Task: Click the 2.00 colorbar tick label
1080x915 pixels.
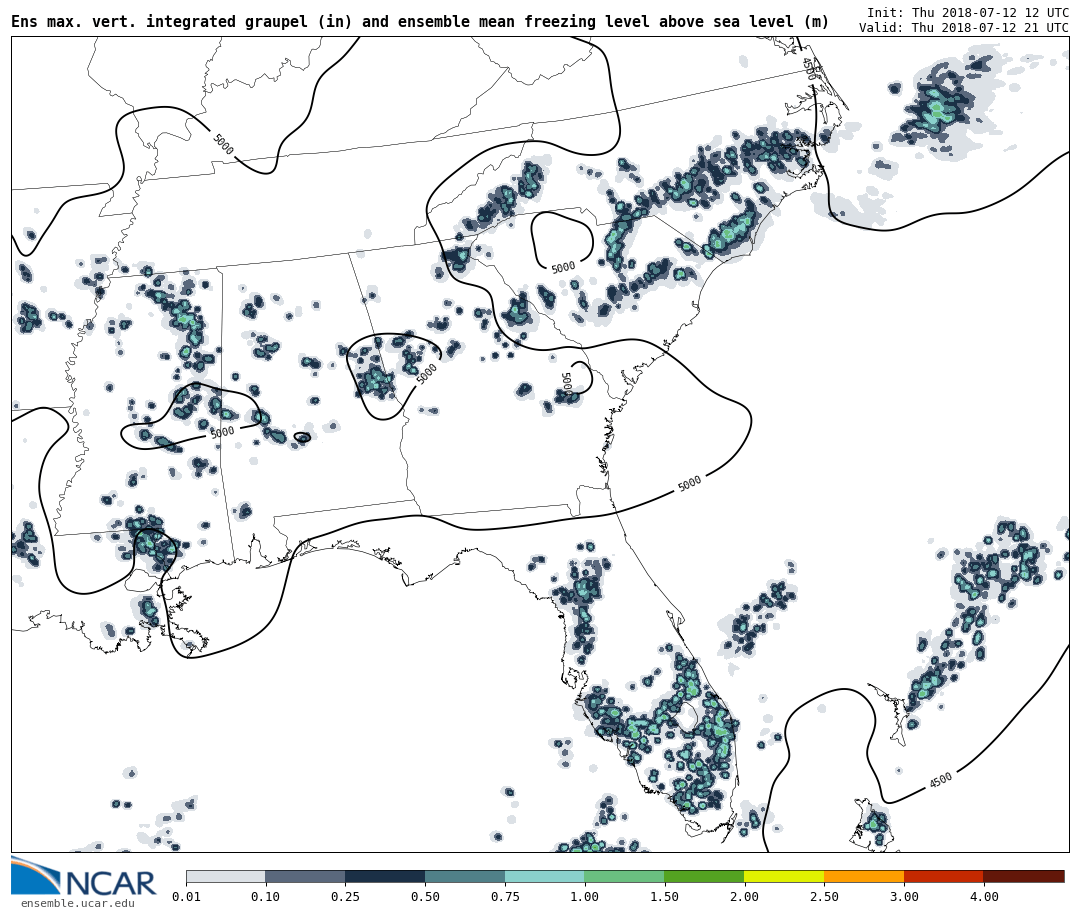Action: [x=744, y=897]
